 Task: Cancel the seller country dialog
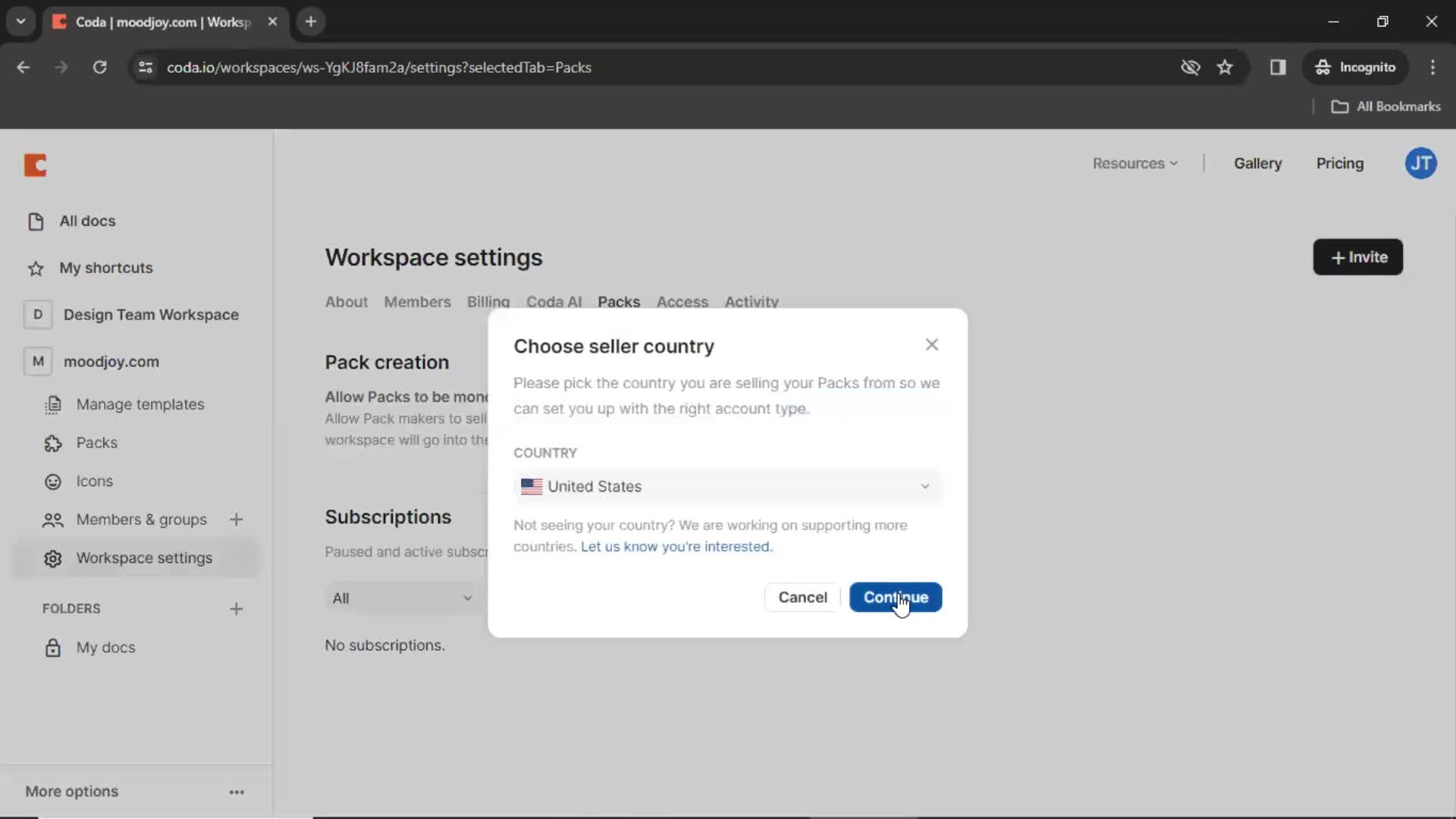[803, 597]
